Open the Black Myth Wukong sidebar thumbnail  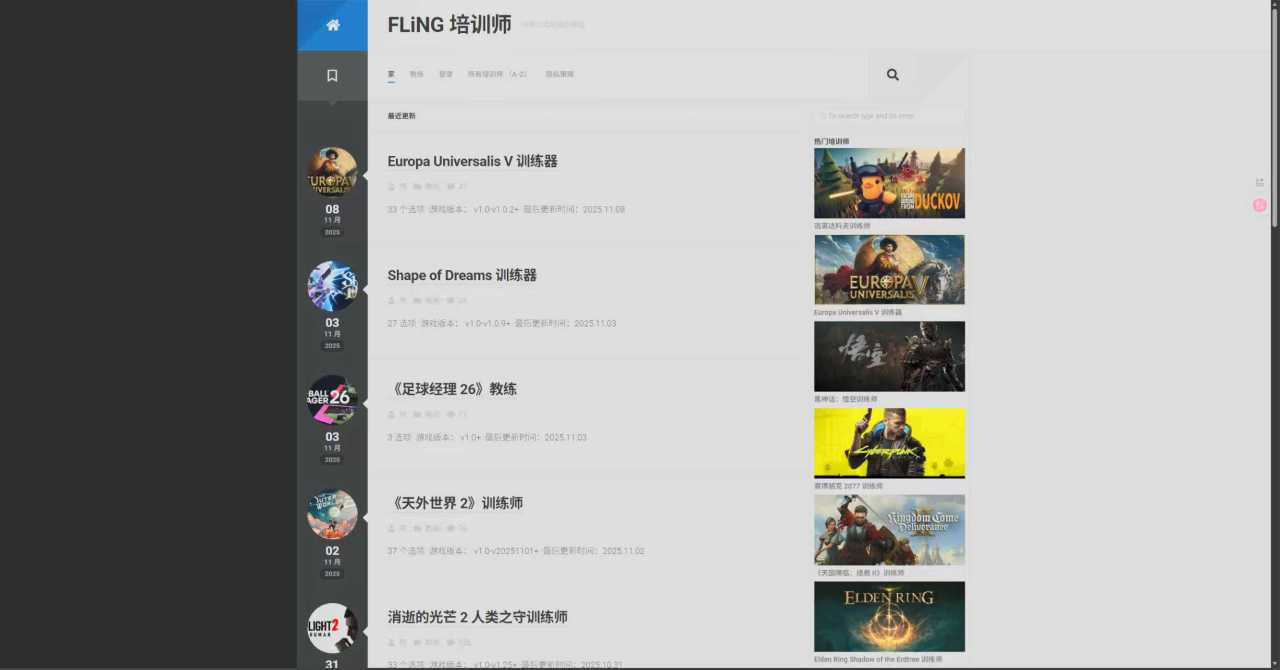pos(889,356)
